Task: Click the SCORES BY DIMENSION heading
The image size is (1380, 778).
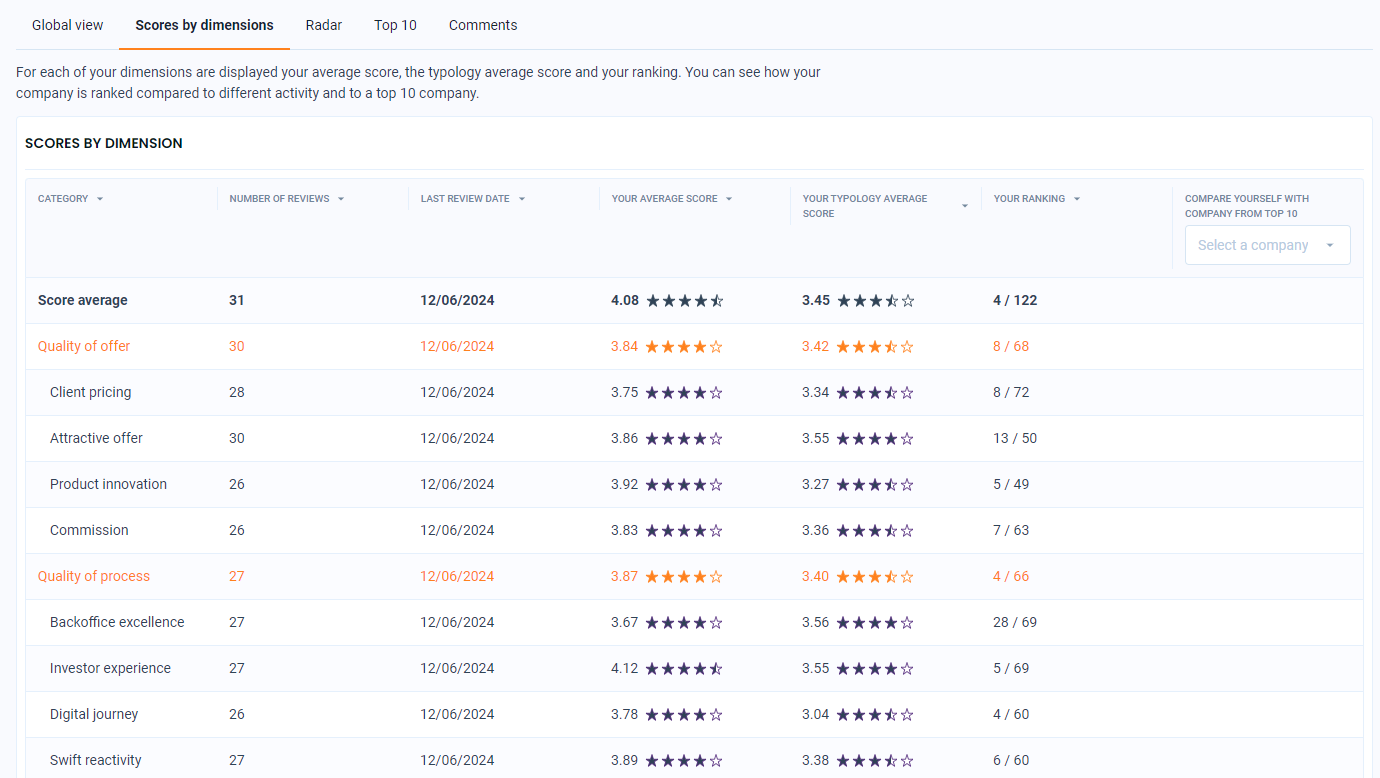Action: [x=104, y=143]
